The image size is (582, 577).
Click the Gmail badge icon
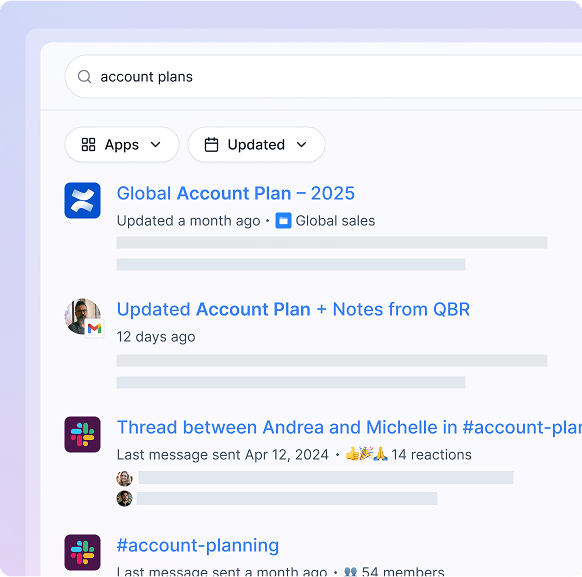click(x=95, y=328)
